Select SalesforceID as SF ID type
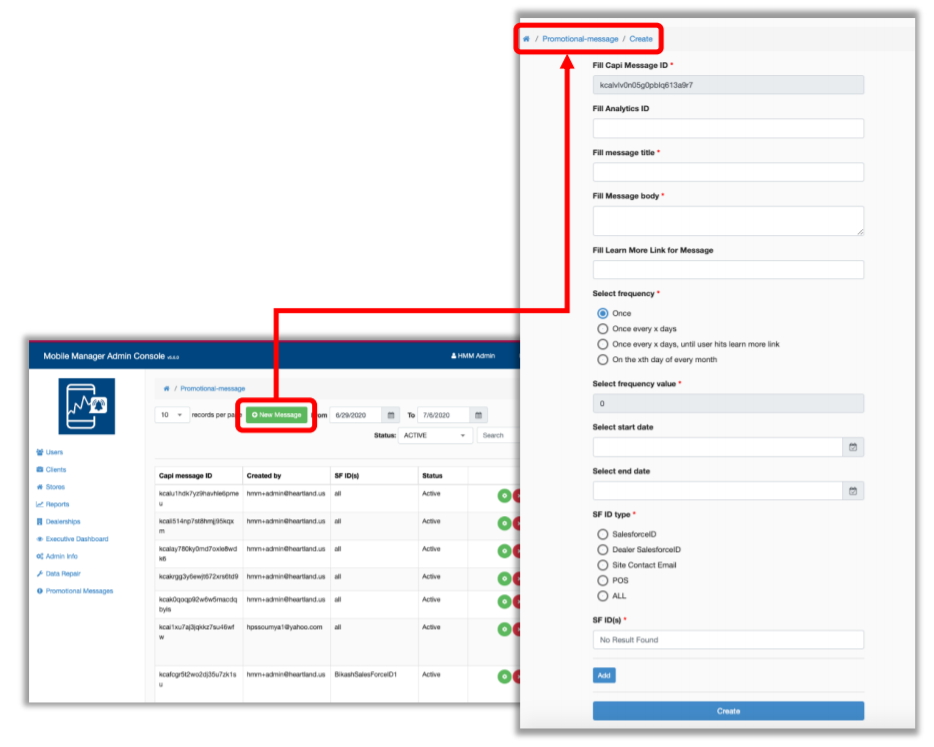This screenshot has height=747, width=934. [x=602, y=535]
